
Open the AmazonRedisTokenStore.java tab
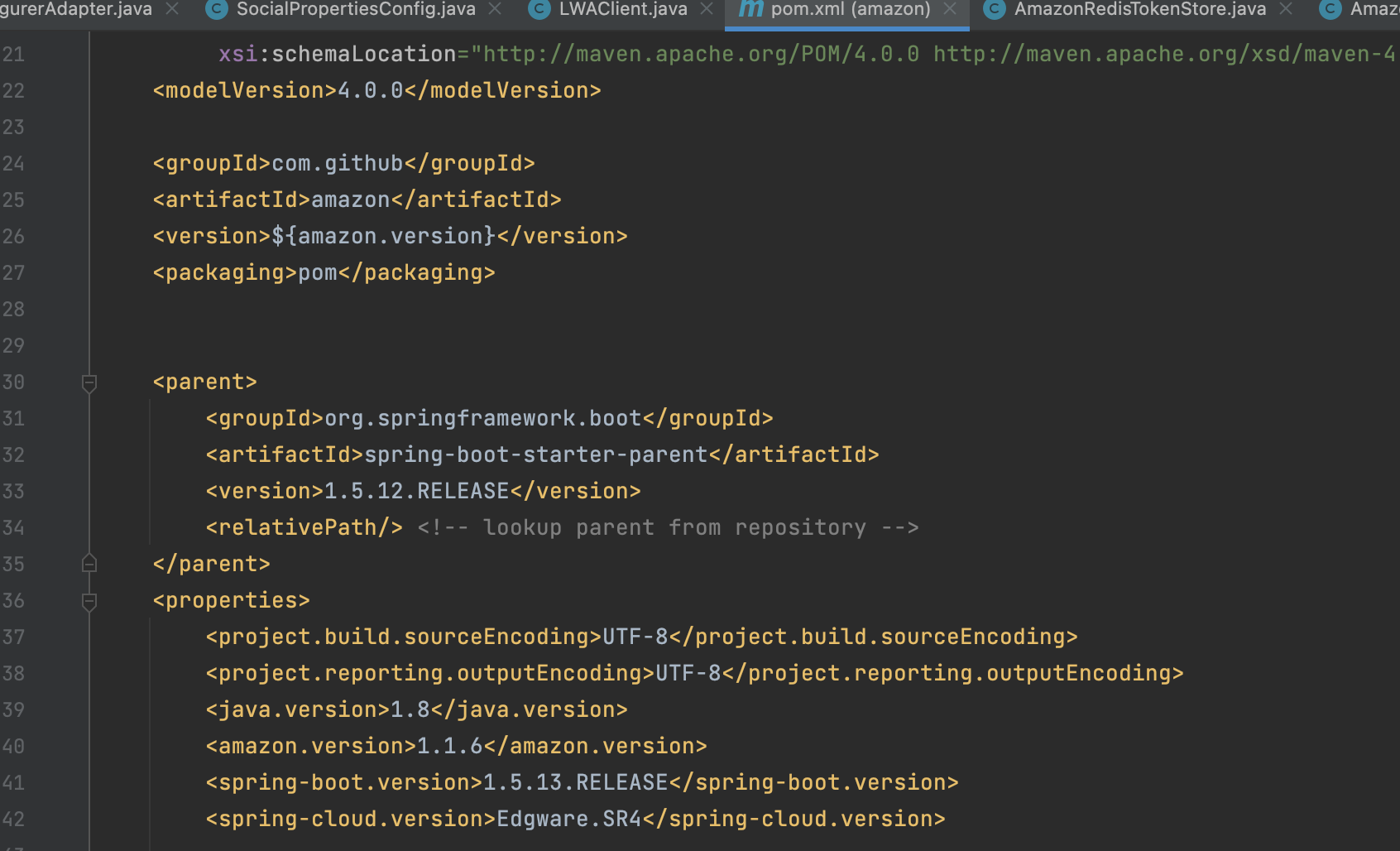[x=1140, y=10]
